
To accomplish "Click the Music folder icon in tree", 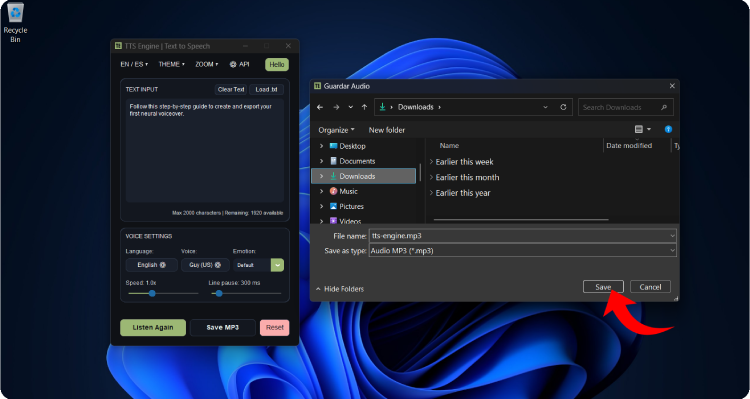I will [333, 191].
